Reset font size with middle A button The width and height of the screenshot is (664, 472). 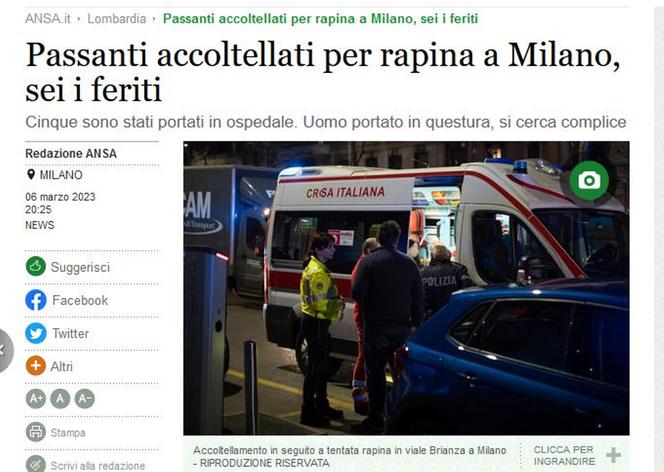[x=60, y=399]
